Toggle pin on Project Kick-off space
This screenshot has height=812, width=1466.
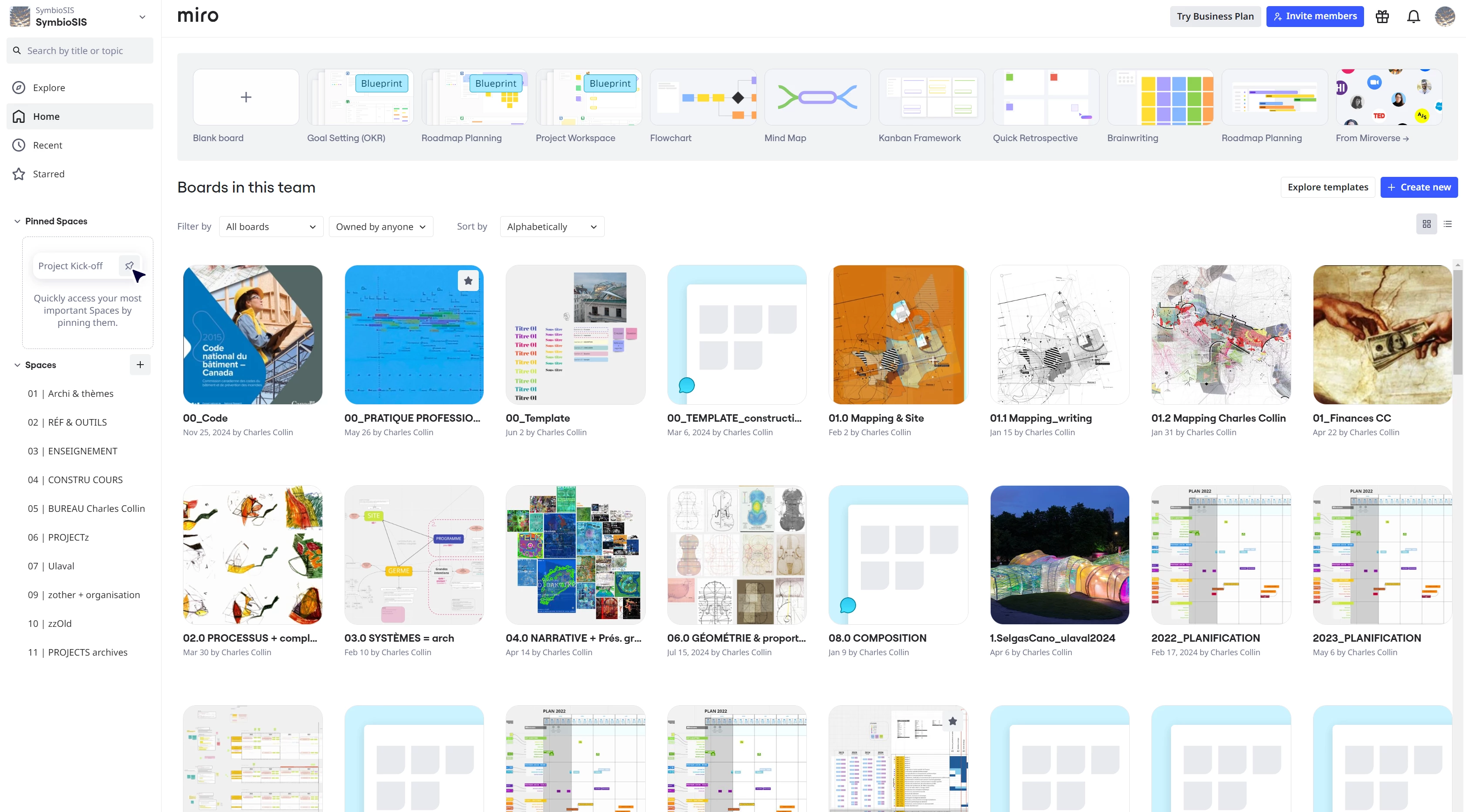(129, 266)
